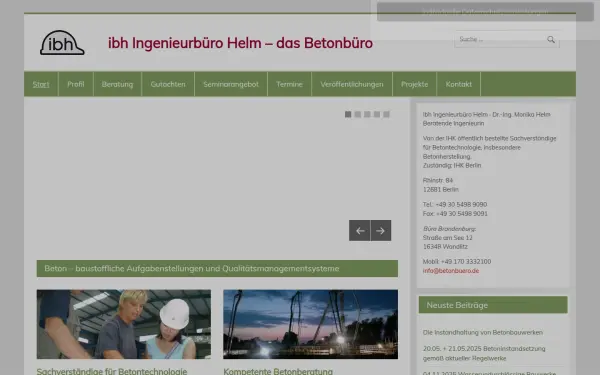Open post Die Instandhaltung von Betonbauwerken
The image size is (600, 375).
click(x=483, y=332)
